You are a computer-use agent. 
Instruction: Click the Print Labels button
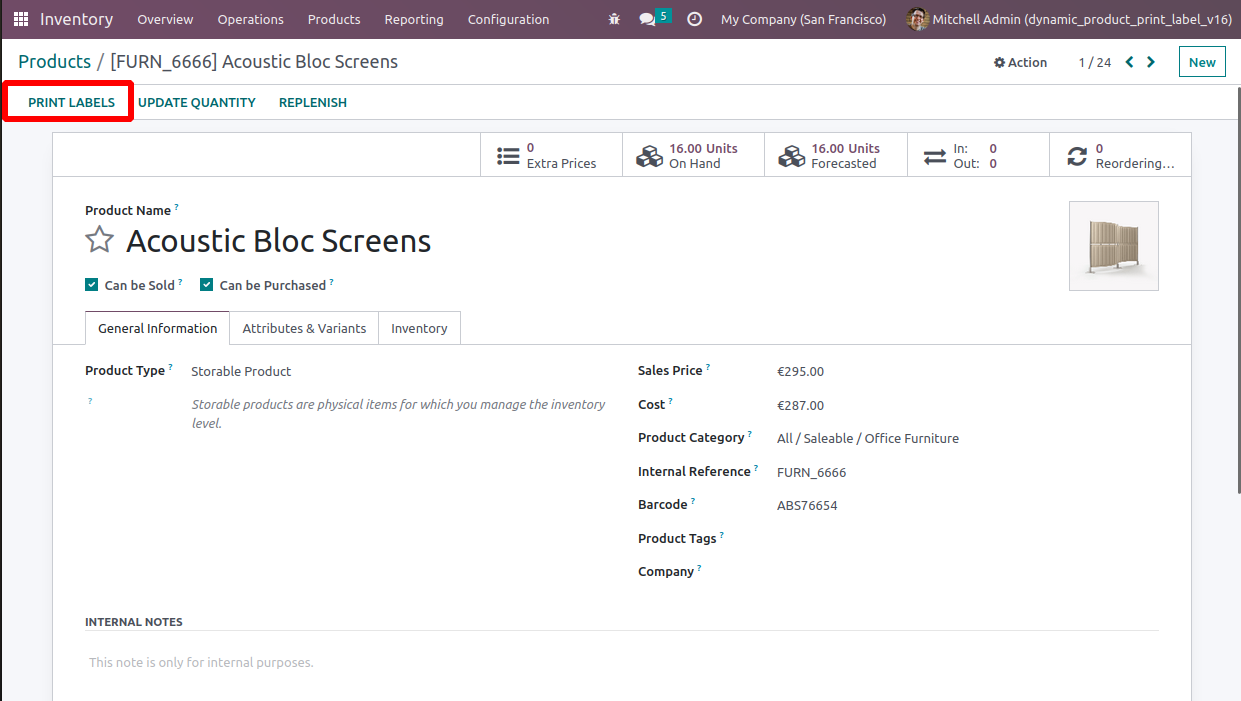71,102
